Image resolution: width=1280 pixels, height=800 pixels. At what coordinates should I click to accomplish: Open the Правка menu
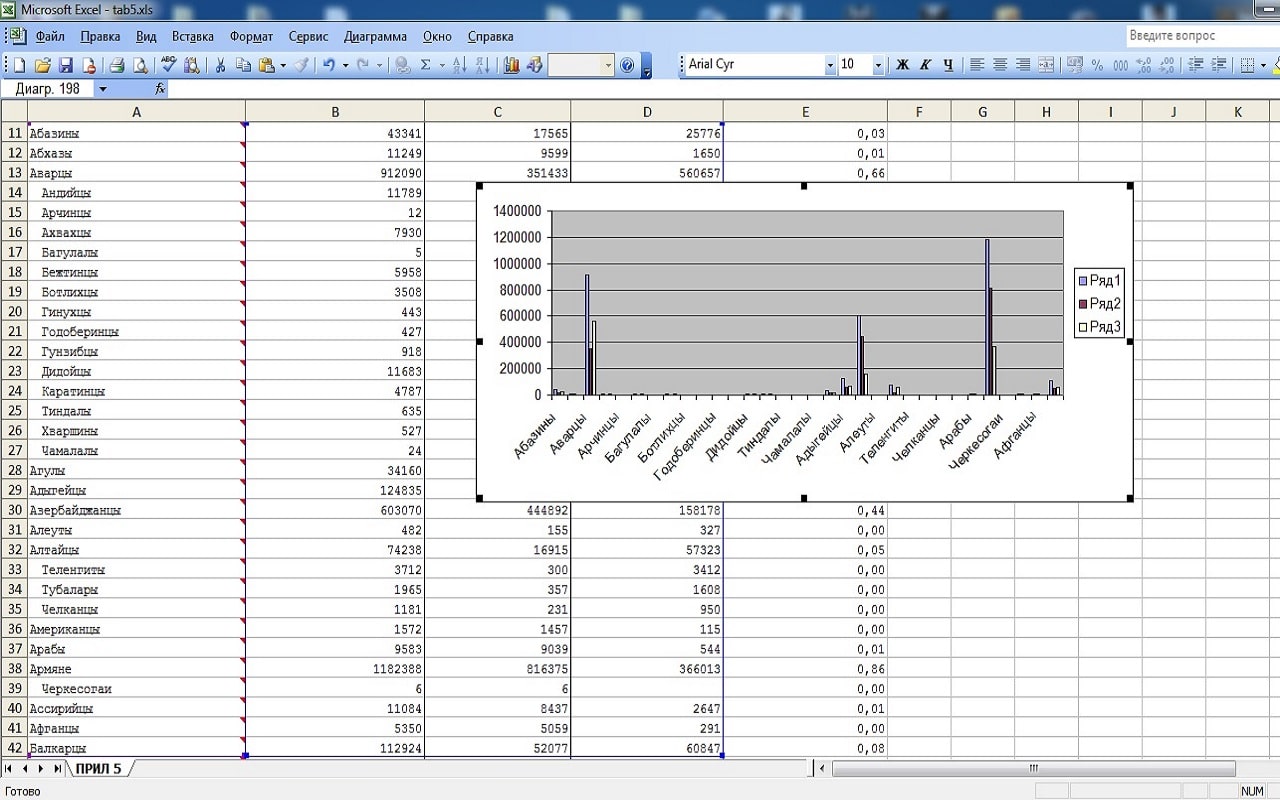click(100, 36)
